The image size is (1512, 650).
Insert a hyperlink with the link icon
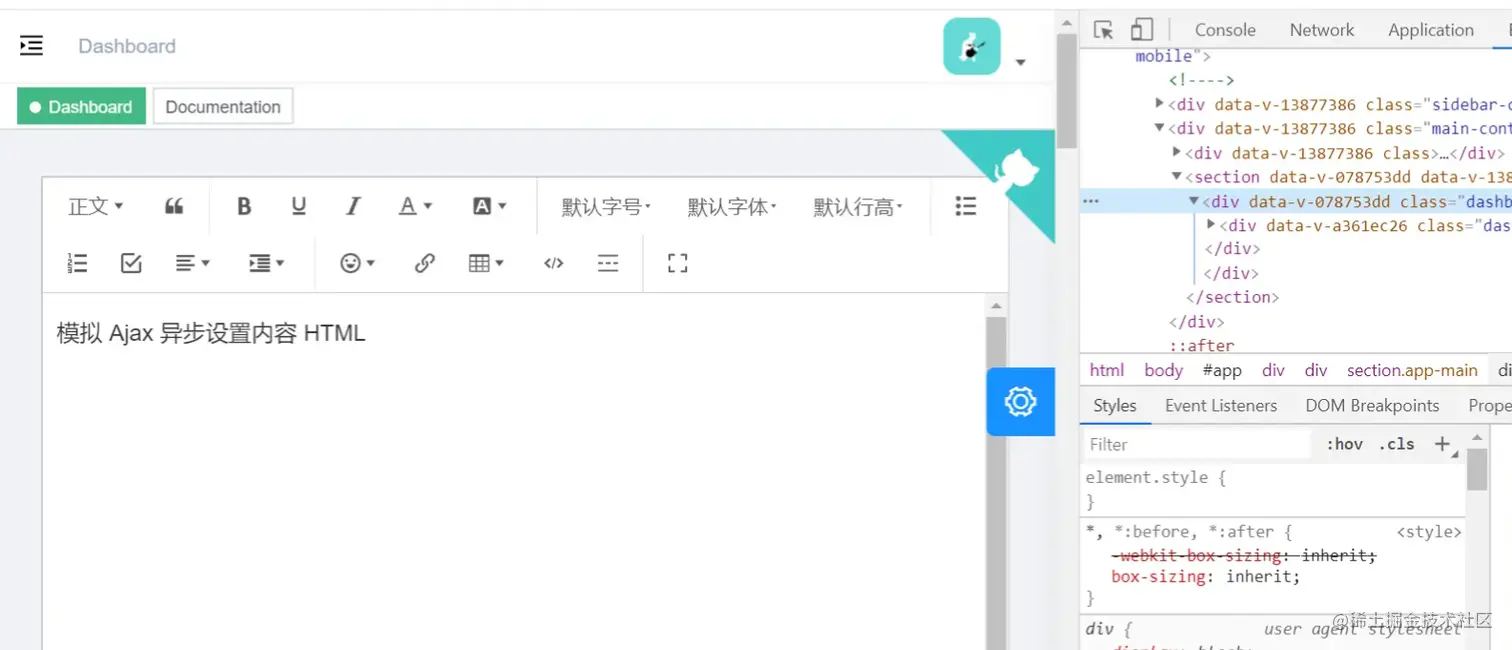tap(424, 263)
